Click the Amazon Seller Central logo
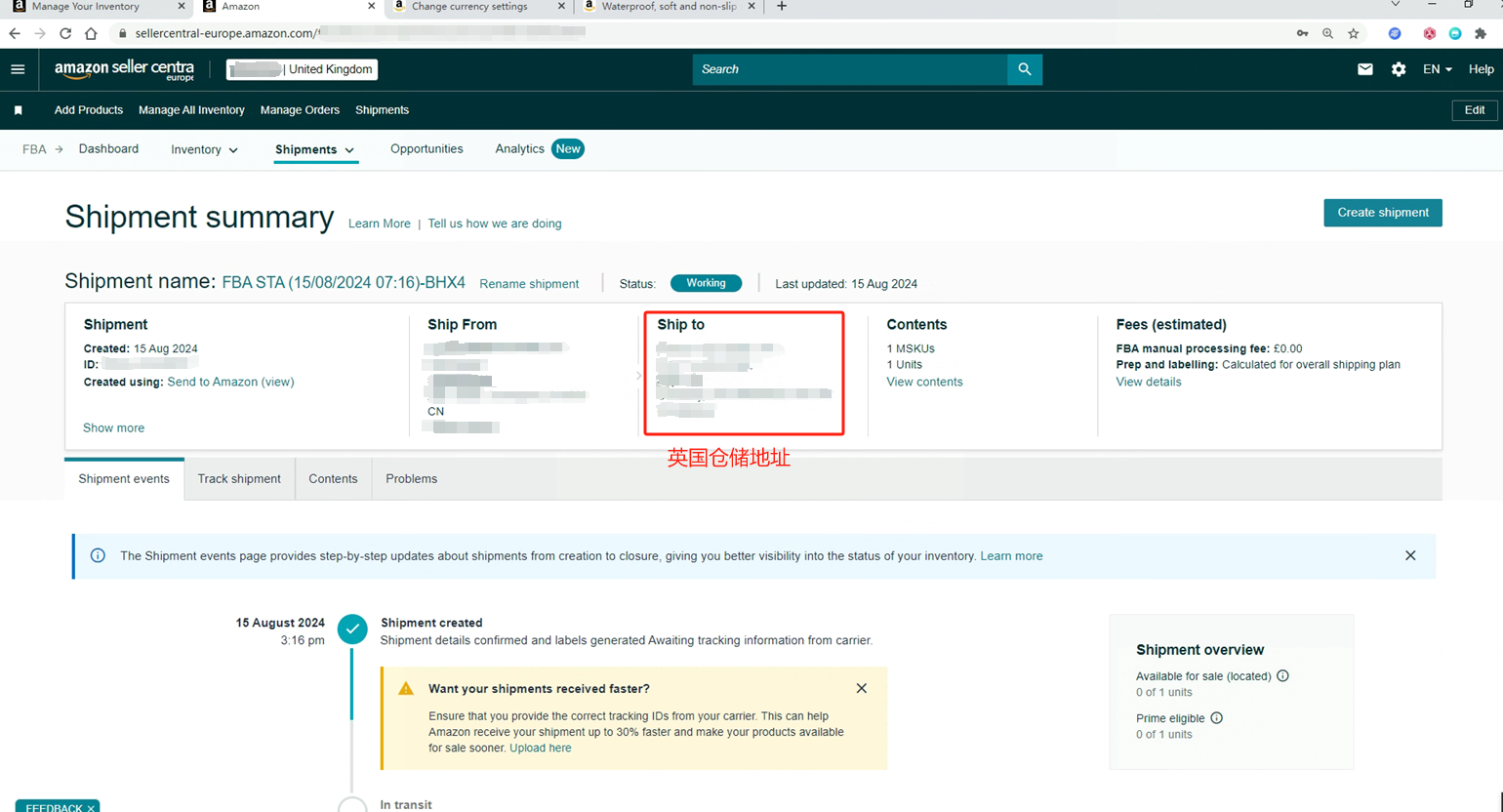 124,69
